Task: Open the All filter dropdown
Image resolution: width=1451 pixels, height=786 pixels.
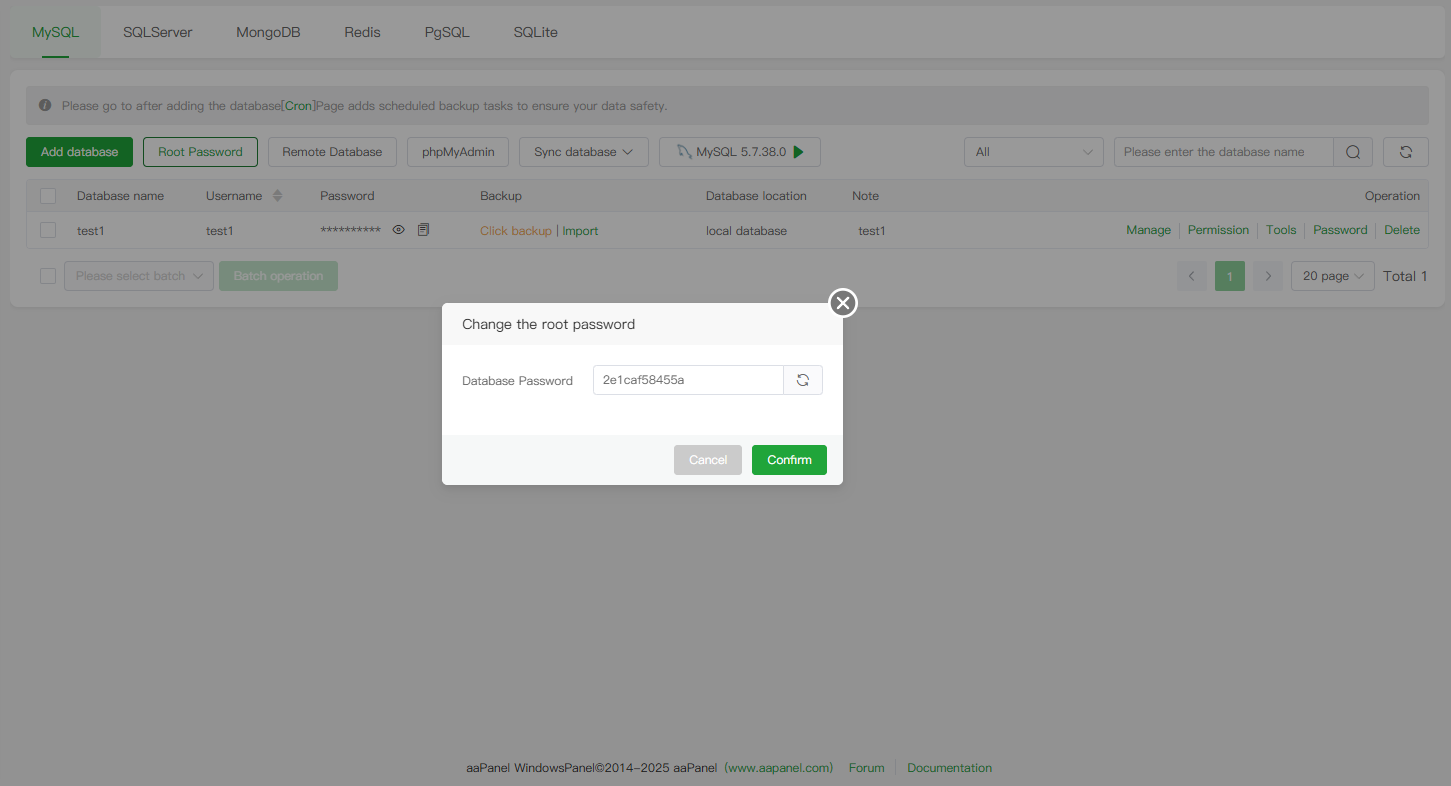Action: coord(1033,152)
